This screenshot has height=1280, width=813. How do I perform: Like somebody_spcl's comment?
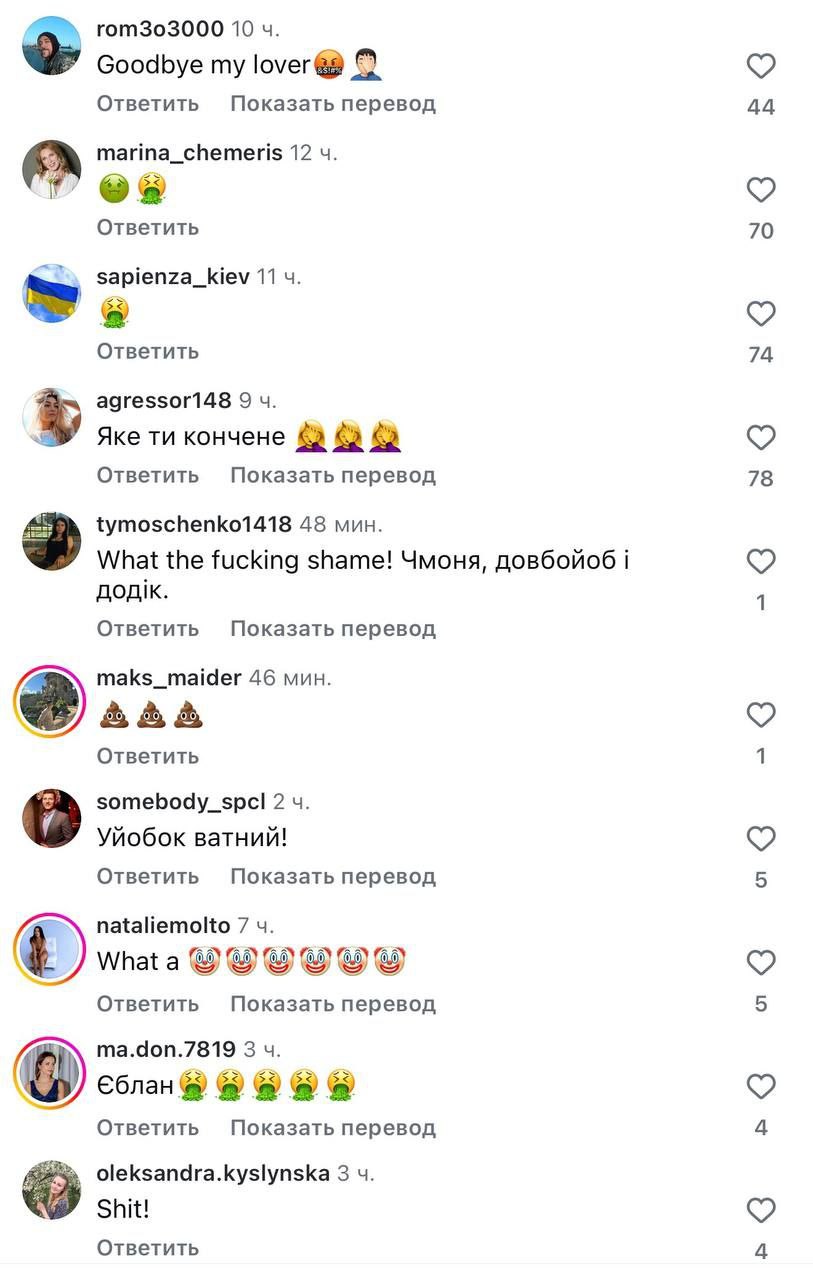point(761,839)
